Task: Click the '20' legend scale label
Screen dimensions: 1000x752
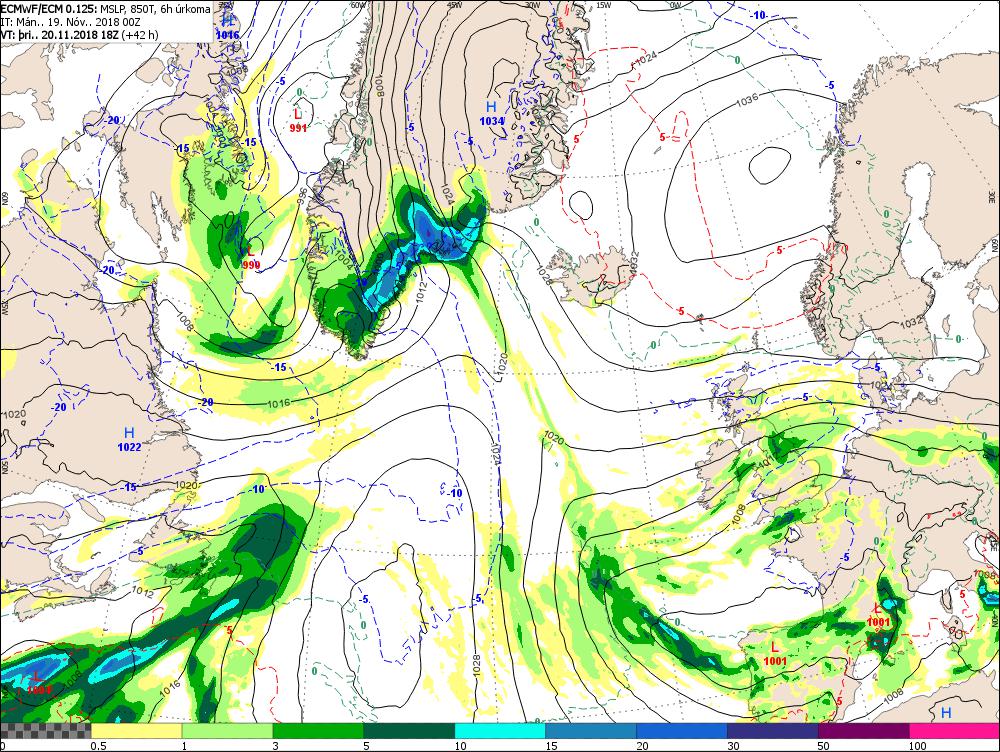Action: pyautogui.click(x=642, y=746)
